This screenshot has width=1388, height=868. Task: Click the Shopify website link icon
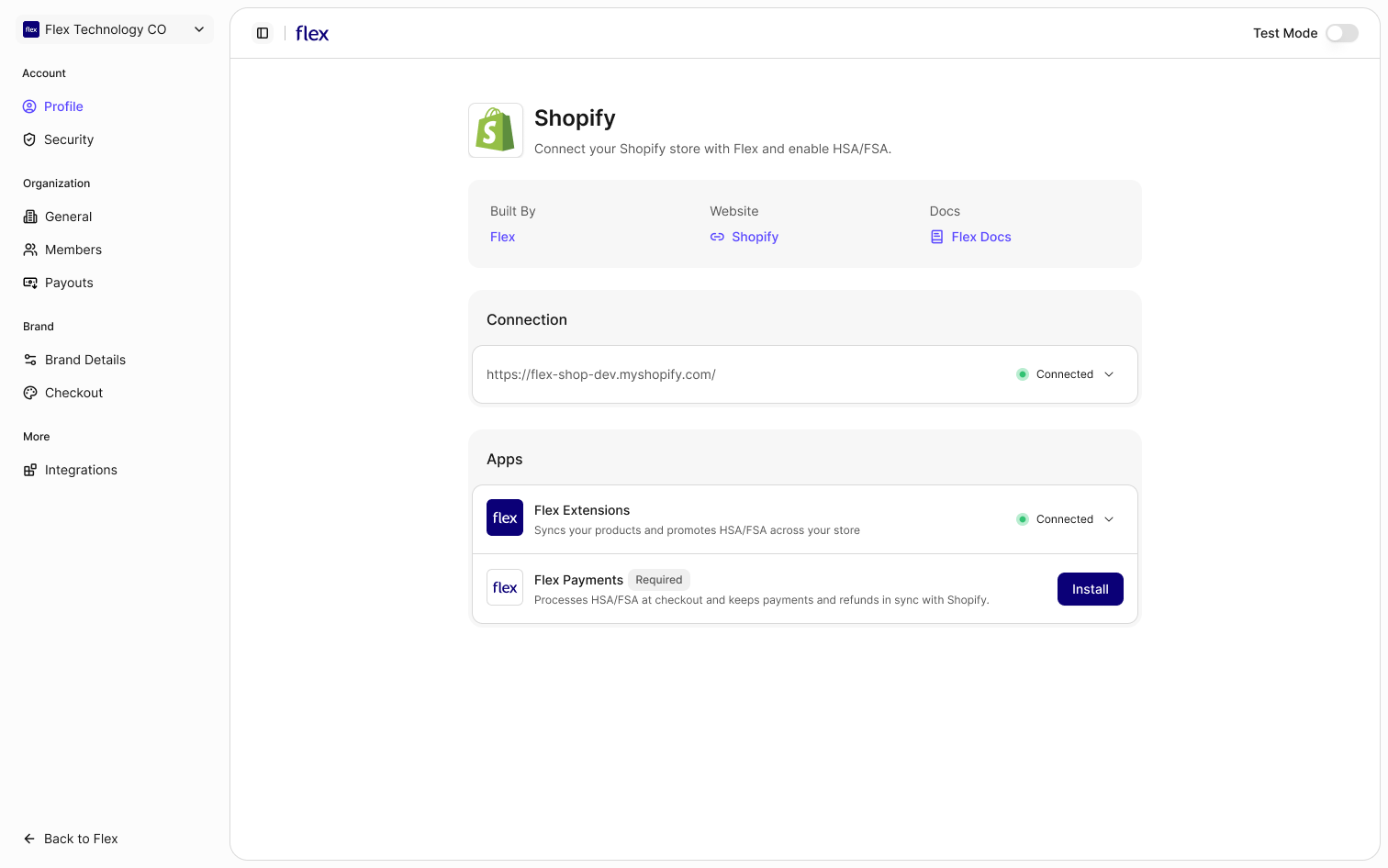717,237
